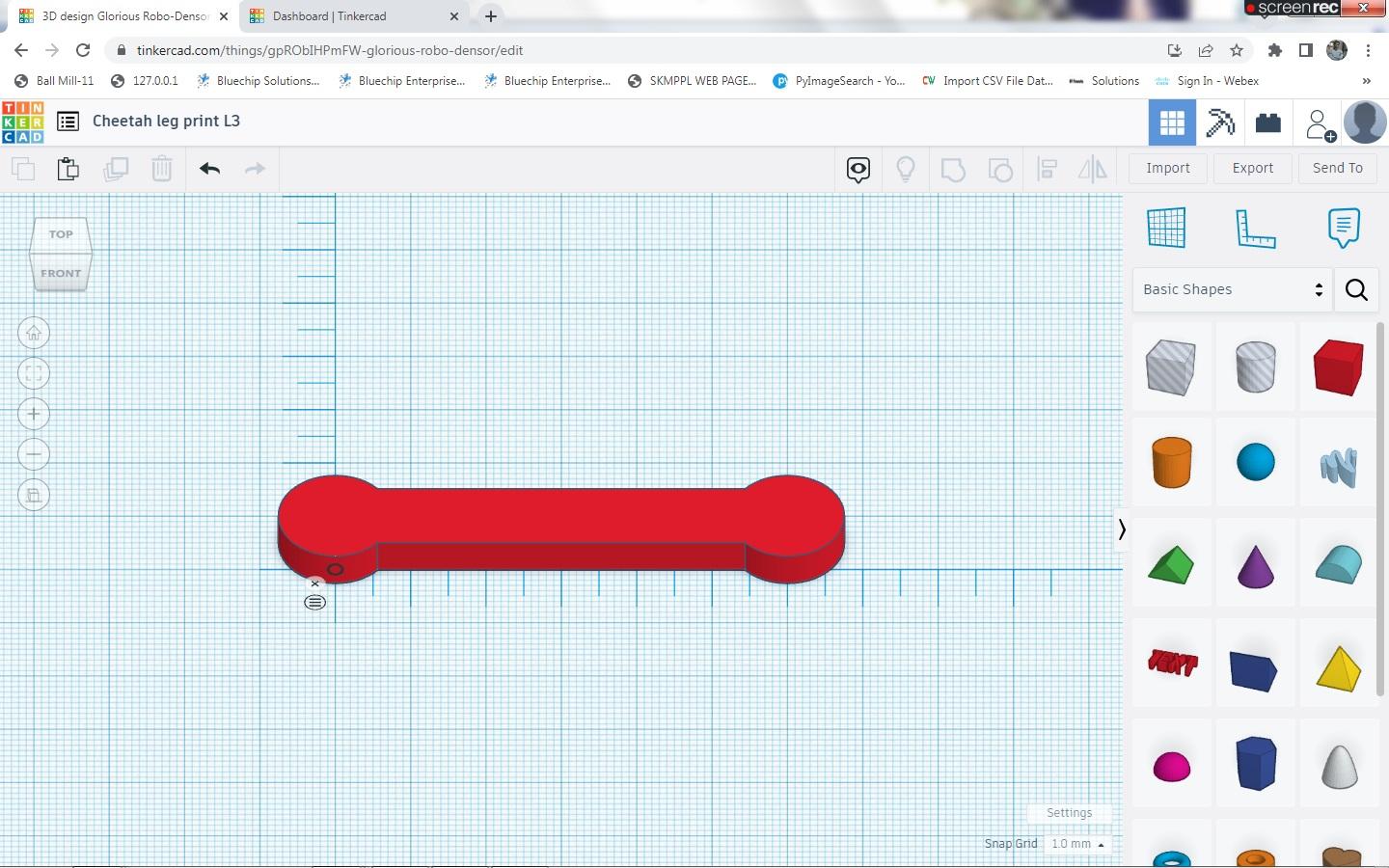Viewport: 1389px width, 868px height.
Task: Select the Scribble shape
Action: [x=1339, y=467]
